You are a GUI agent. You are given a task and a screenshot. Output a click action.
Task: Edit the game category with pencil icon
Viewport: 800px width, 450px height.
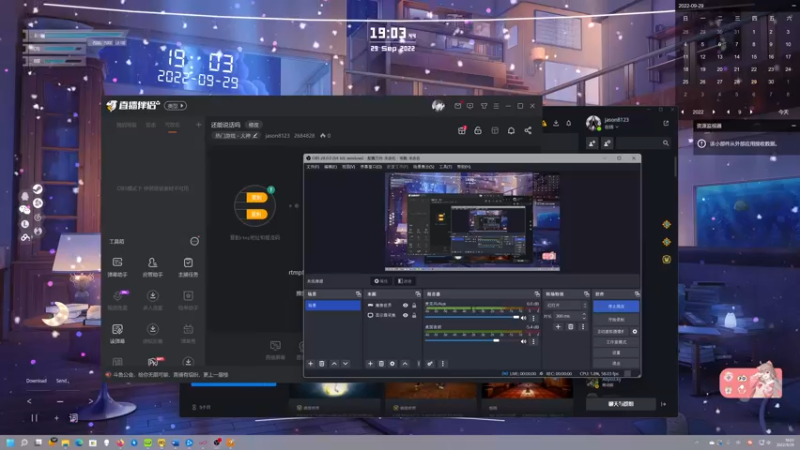(x=255, y=136)
